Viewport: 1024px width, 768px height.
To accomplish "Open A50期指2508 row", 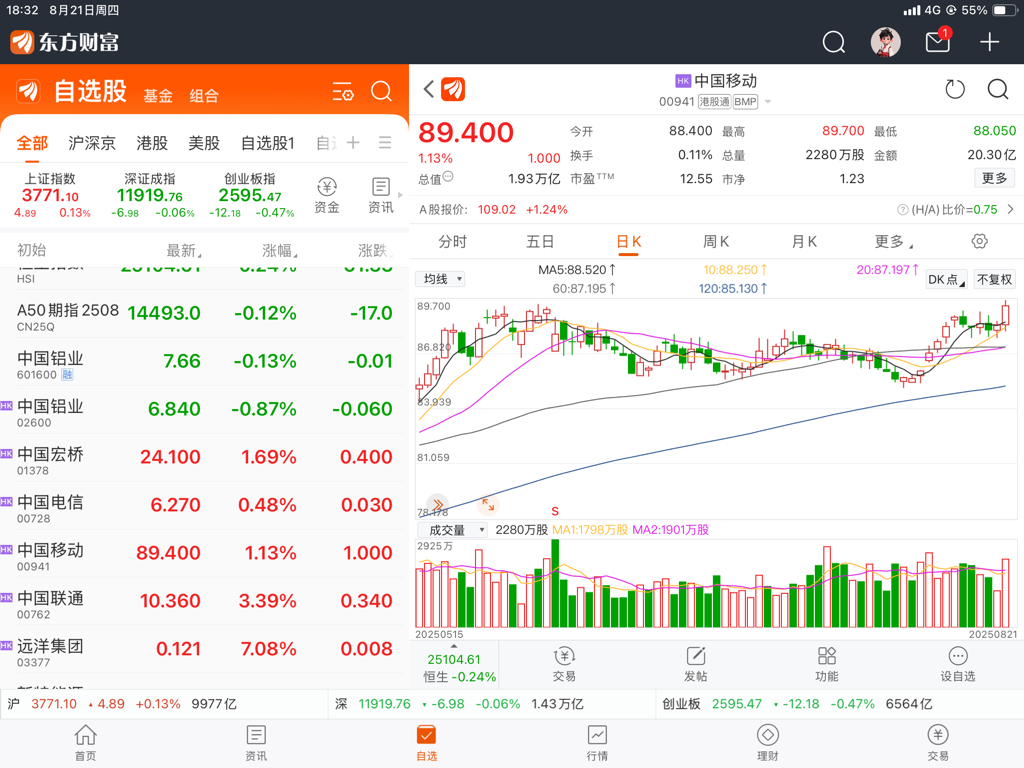I will 204,314.
